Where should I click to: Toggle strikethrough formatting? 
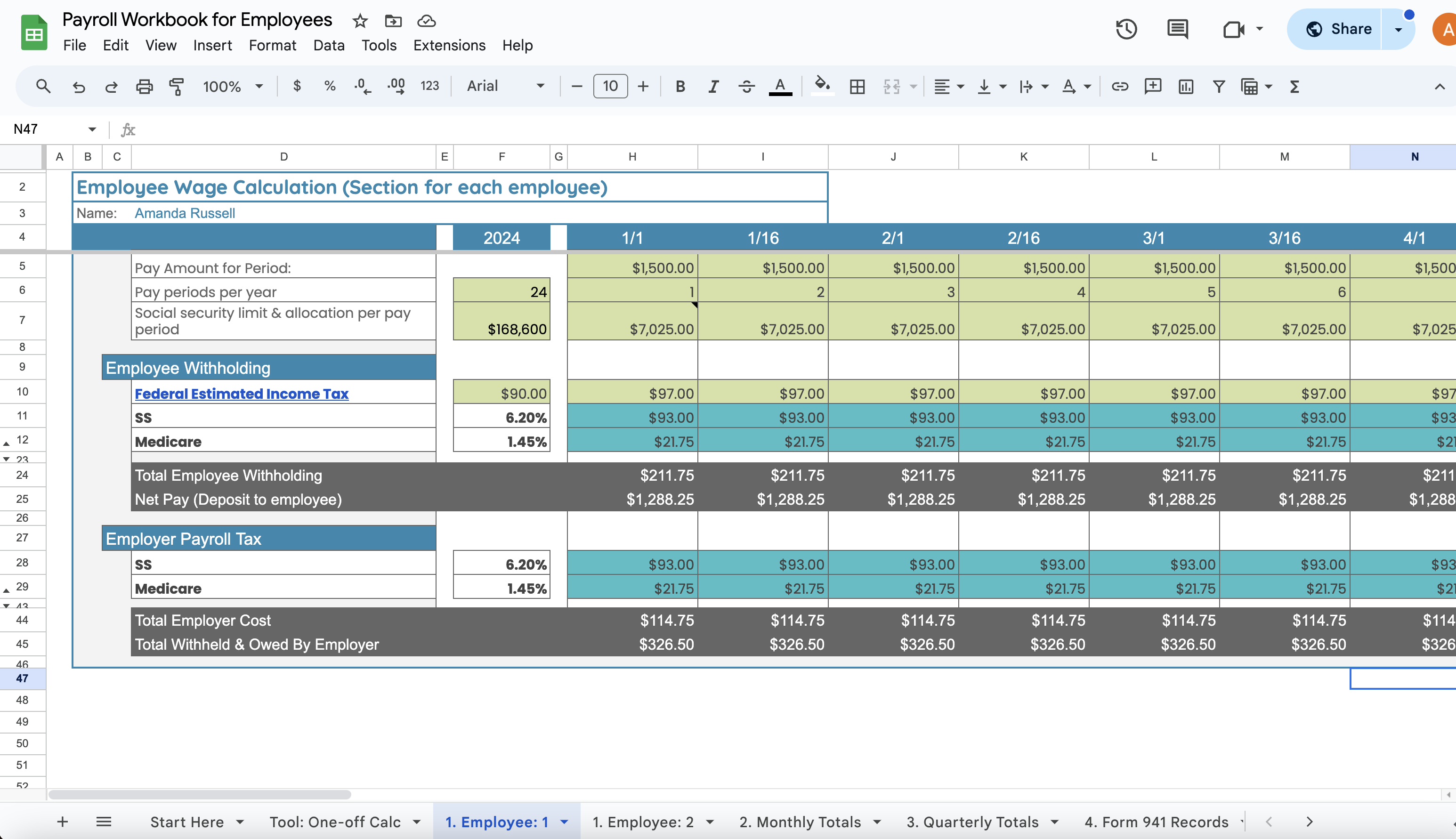746,87
